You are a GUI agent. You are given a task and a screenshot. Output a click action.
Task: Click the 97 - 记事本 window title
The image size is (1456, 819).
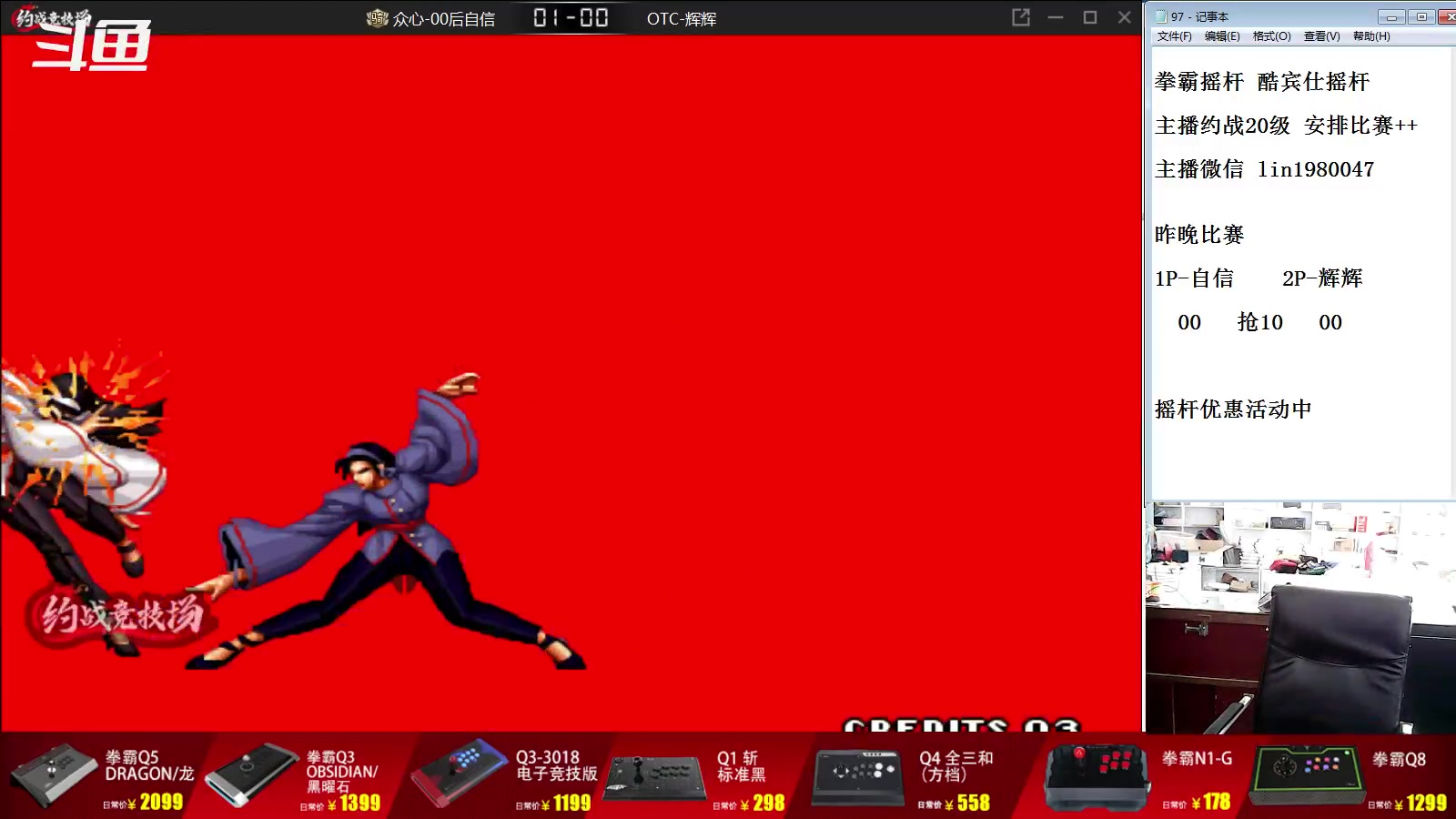click(1199, 16)
